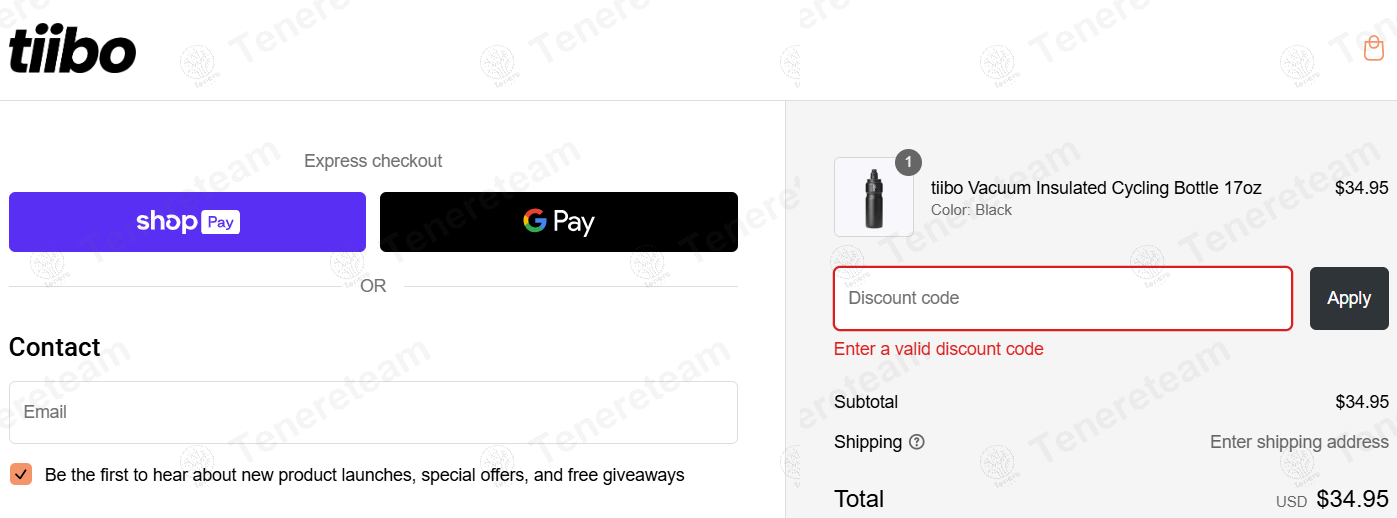Click the item quantity badge on bottle
Viewport: 1397px width, 518px height.
(x=908, y=162)
